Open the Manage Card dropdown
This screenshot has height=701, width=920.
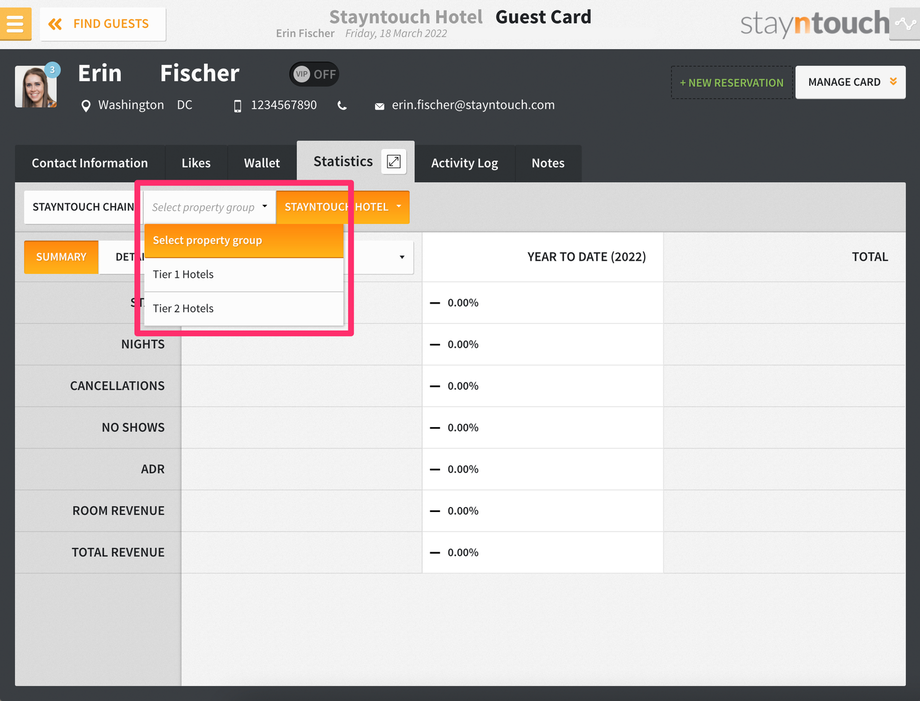point(850,82)
